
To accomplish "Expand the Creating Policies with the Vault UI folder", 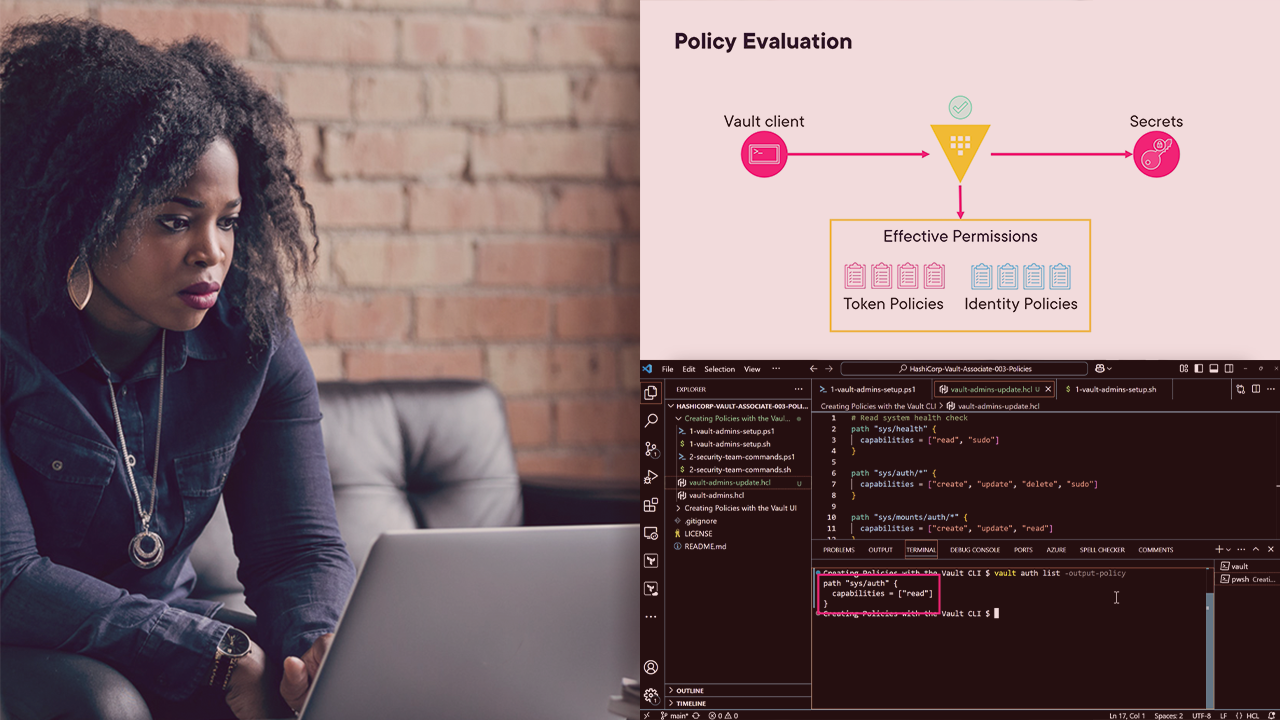I will [x=740, y=508].
